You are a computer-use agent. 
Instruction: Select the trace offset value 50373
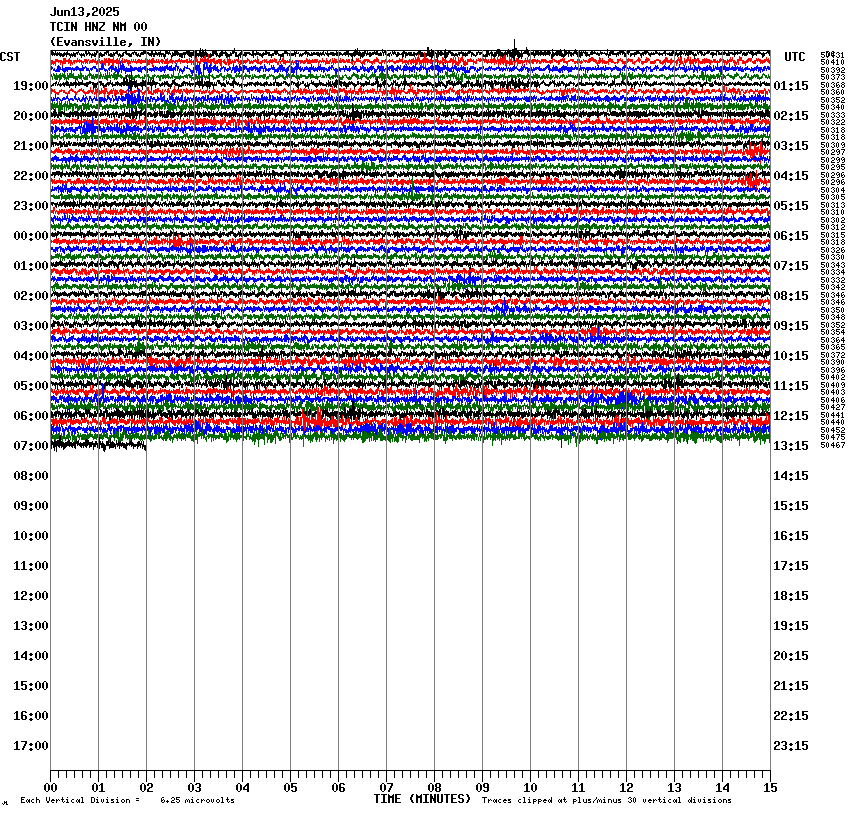pos(833,77)
